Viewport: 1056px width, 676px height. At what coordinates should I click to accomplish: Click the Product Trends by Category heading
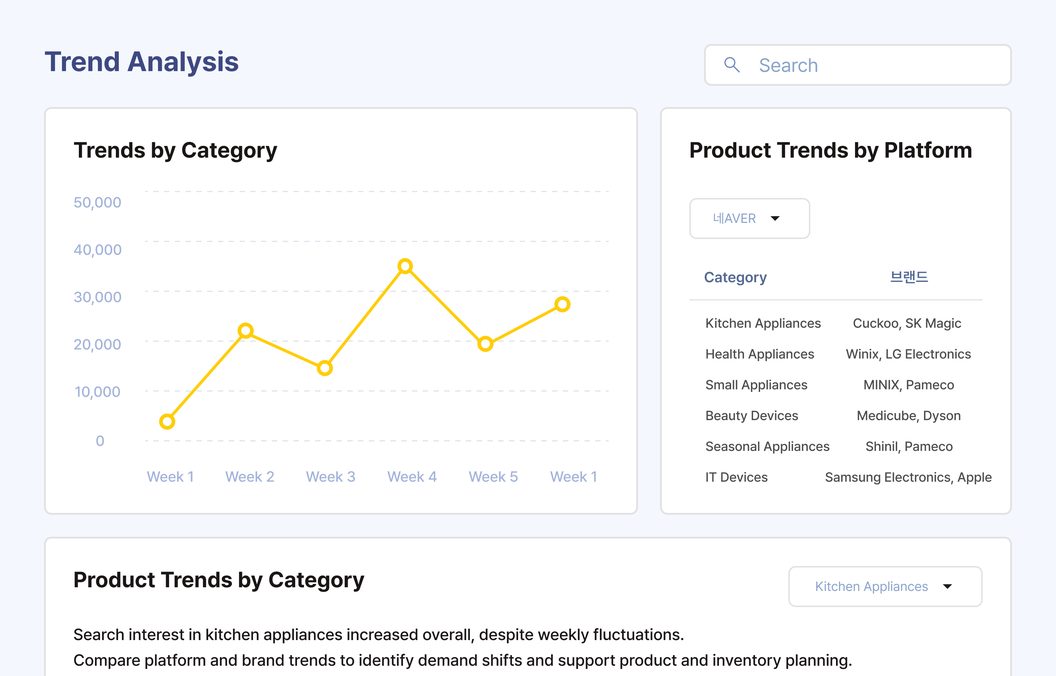pyautogui.click(x=219, y=580)
